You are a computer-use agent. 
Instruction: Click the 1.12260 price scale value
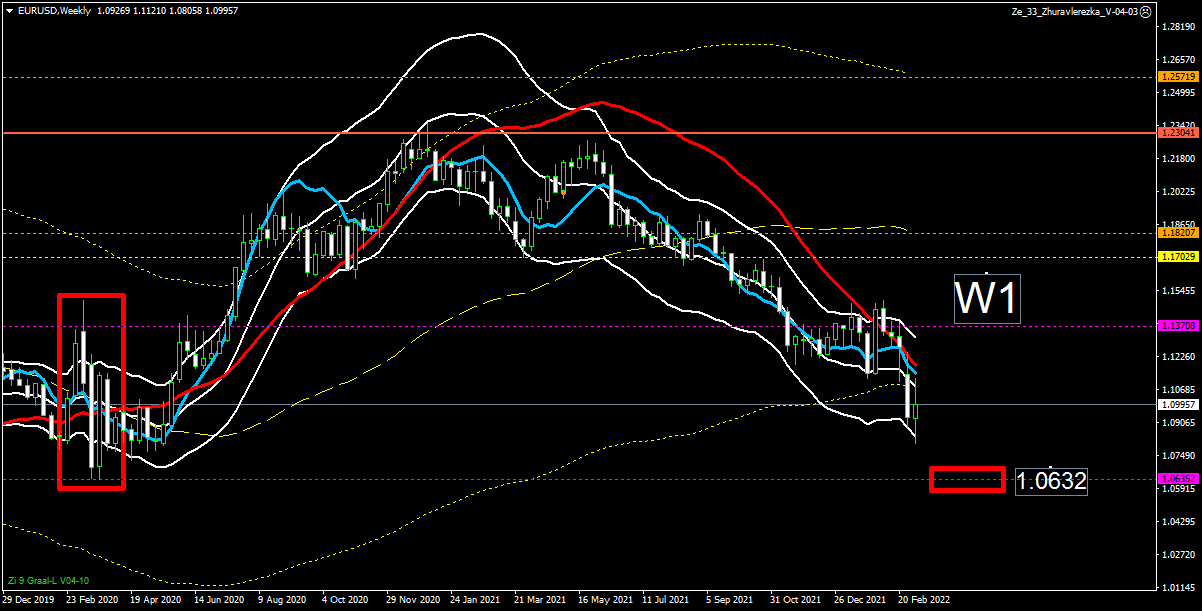pos(1180,356)
